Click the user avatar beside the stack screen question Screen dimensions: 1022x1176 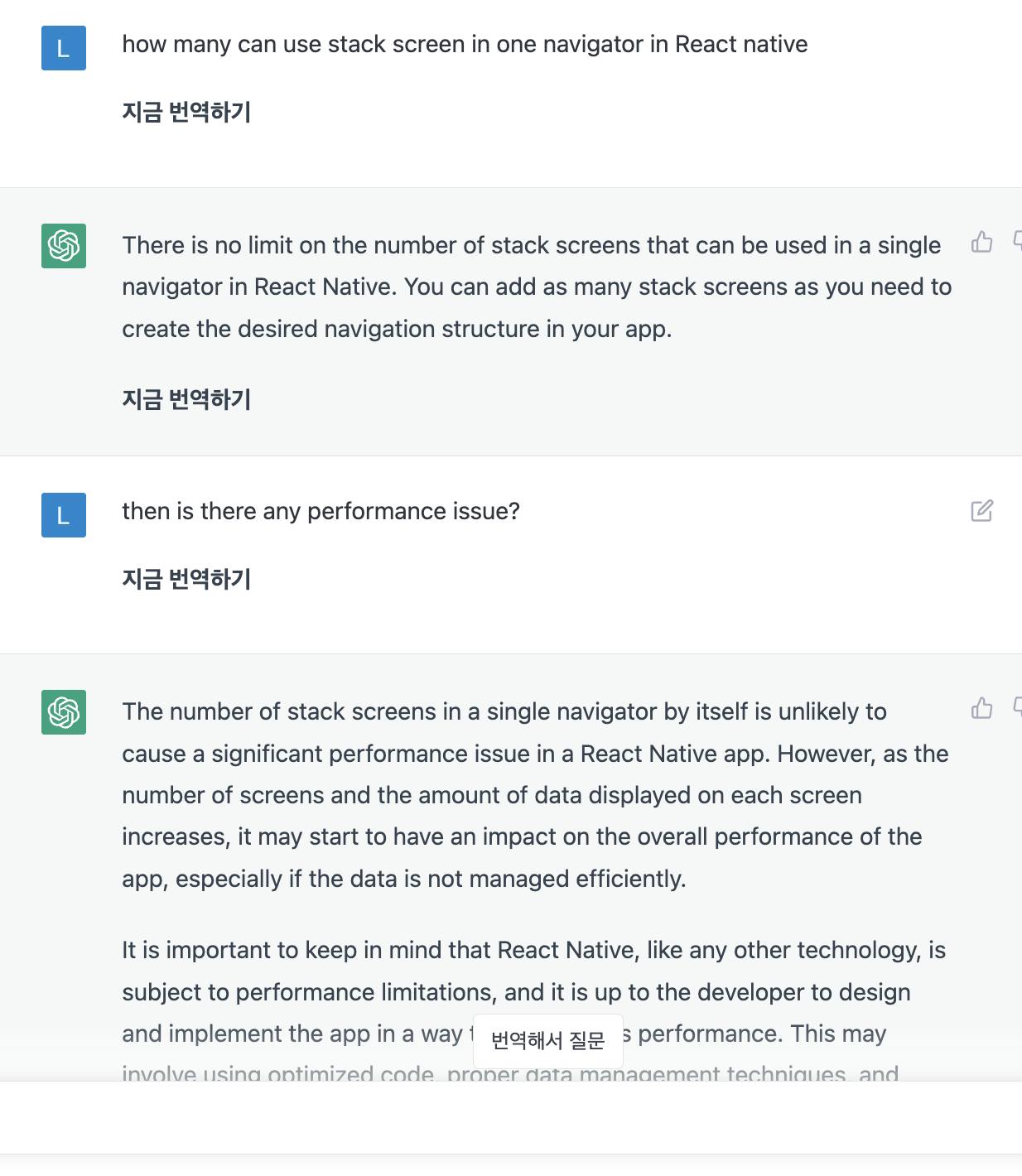tap(64, 48)
